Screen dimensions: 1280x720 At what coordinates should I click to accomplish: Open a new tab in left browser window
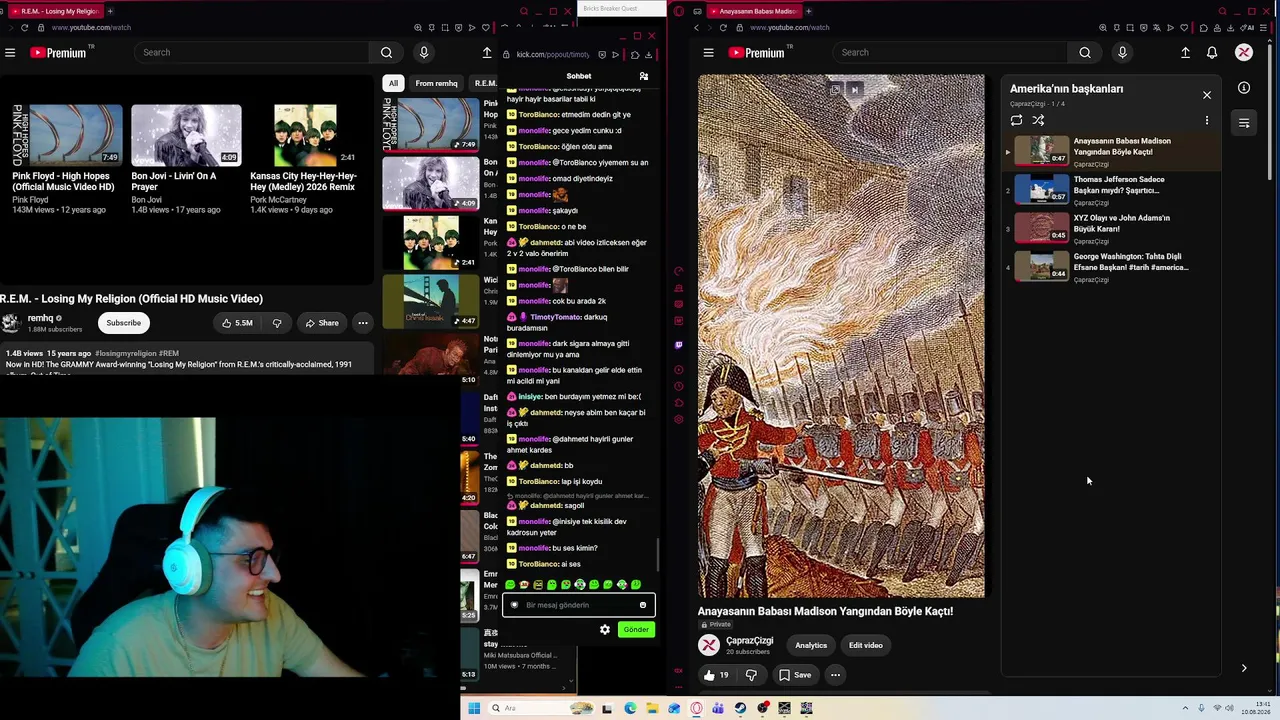tap(110, 11)
